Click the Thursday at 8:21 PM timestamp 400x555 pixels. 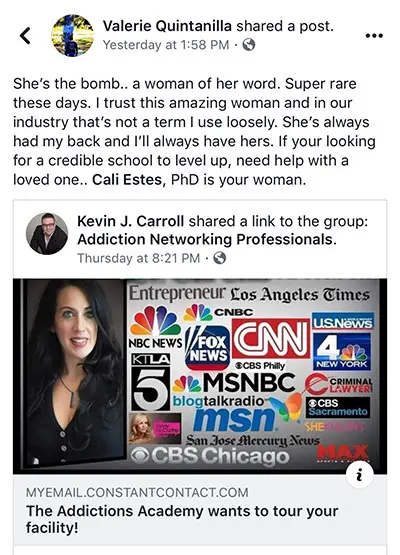pyautogui.click(x=139, y=258)
